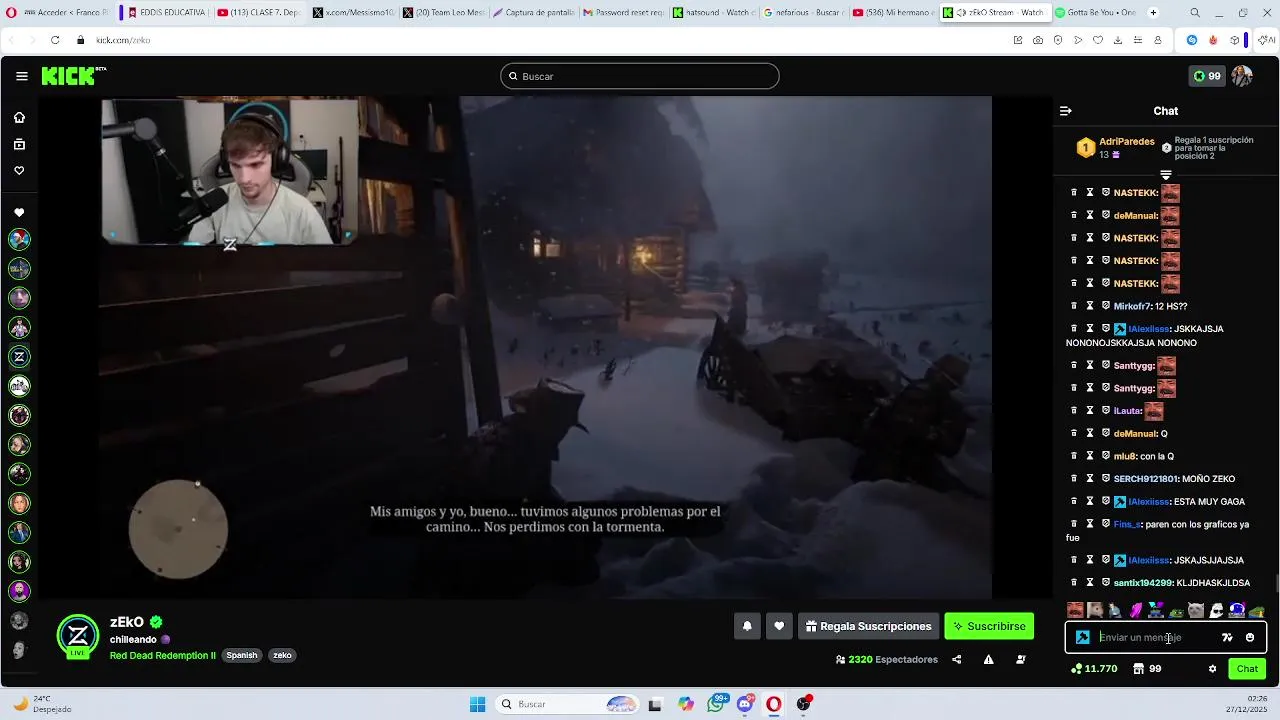Screen dimensions: 1280x720
Task: Open the 7TV emote picker in chat input
Action: click(x=1227, y=637)
